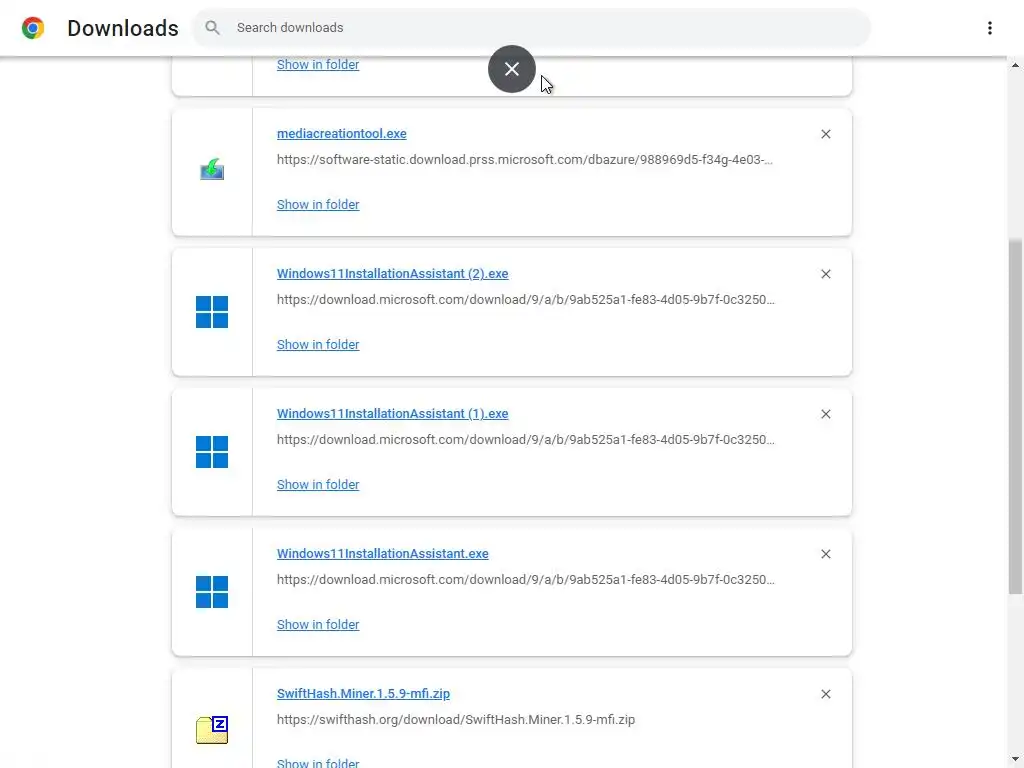Show Windows11InstallationAssistant (2).exe in folder
1024x768 pixels.
coord(318,345)
